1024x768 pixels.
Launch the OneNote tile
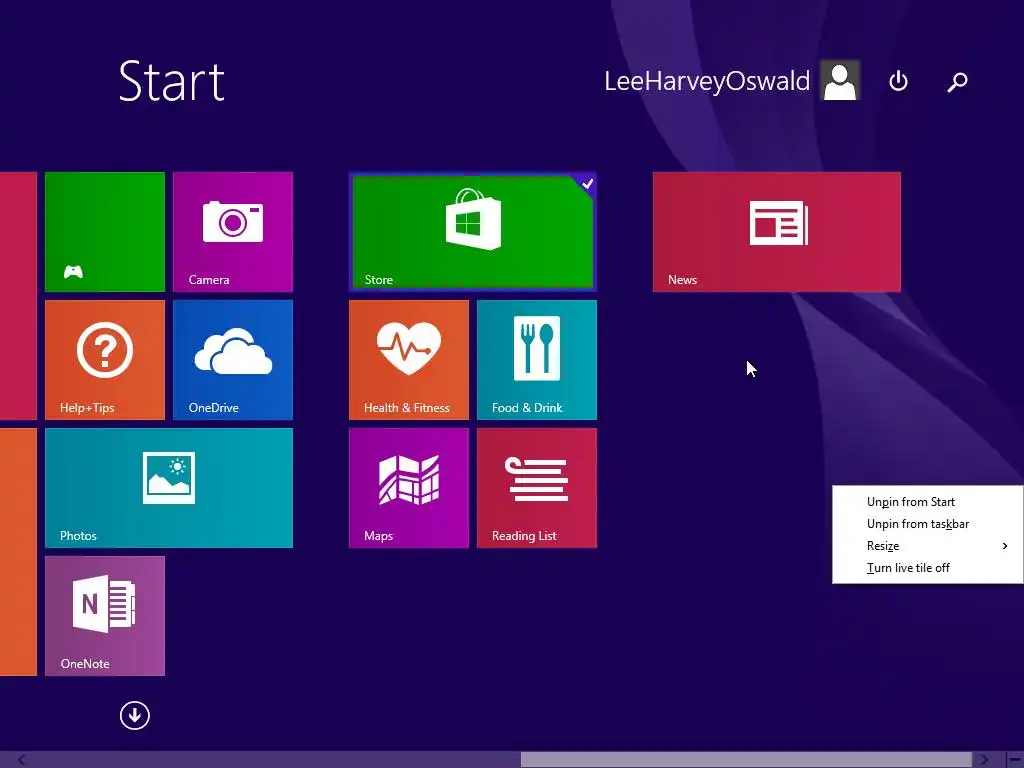pos(104,616)
